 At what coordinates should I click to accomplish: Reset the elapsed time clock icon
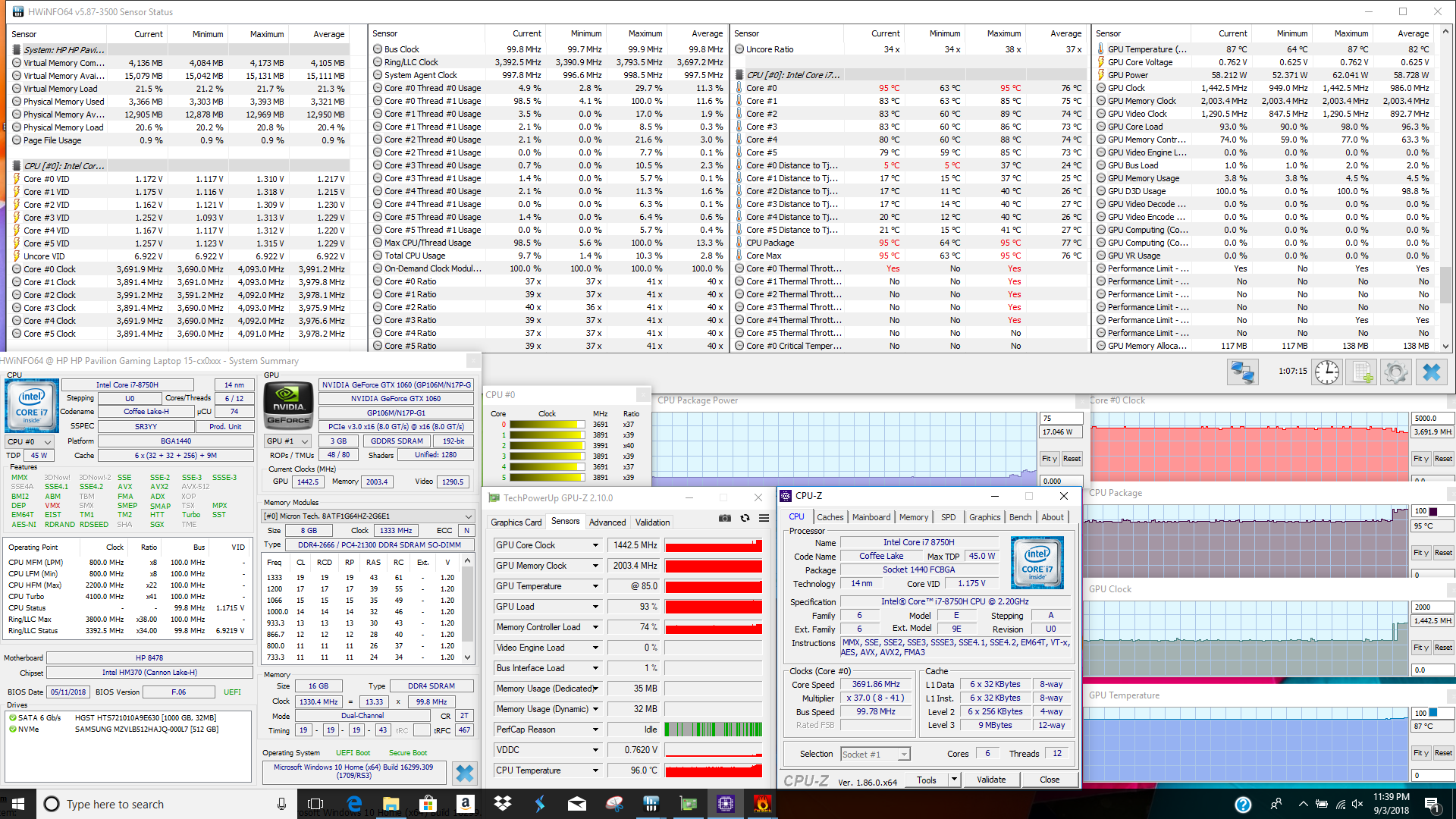coord(1326,372)
